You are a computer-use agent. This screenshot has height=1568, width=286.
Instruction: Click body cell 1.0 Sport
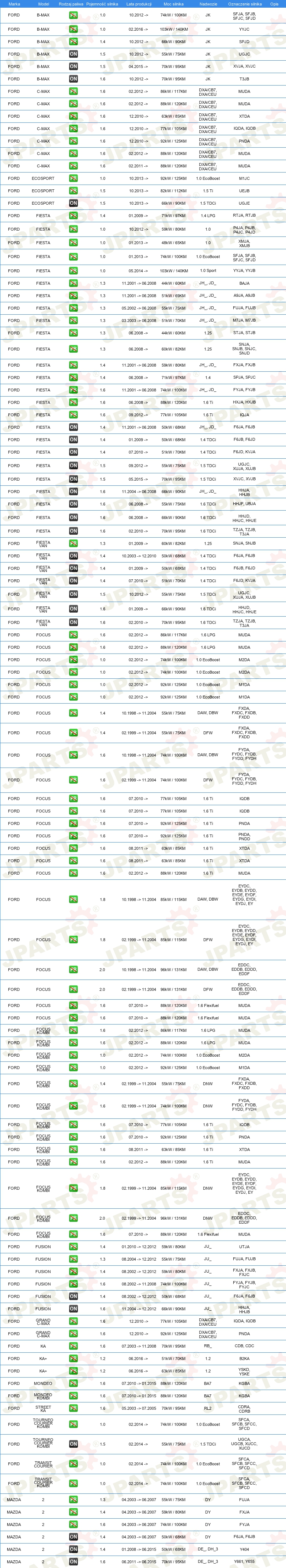pyautogui.click(x=208, y=271)
